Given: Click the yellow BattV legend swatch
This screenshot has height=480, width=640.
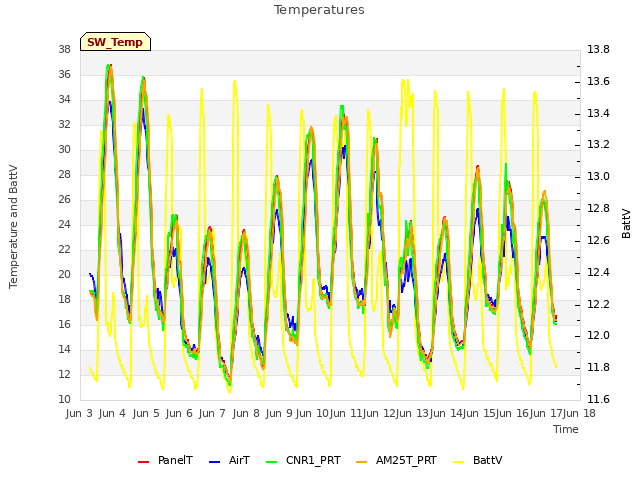Looking at the screenshot, I should coord(459,461).
